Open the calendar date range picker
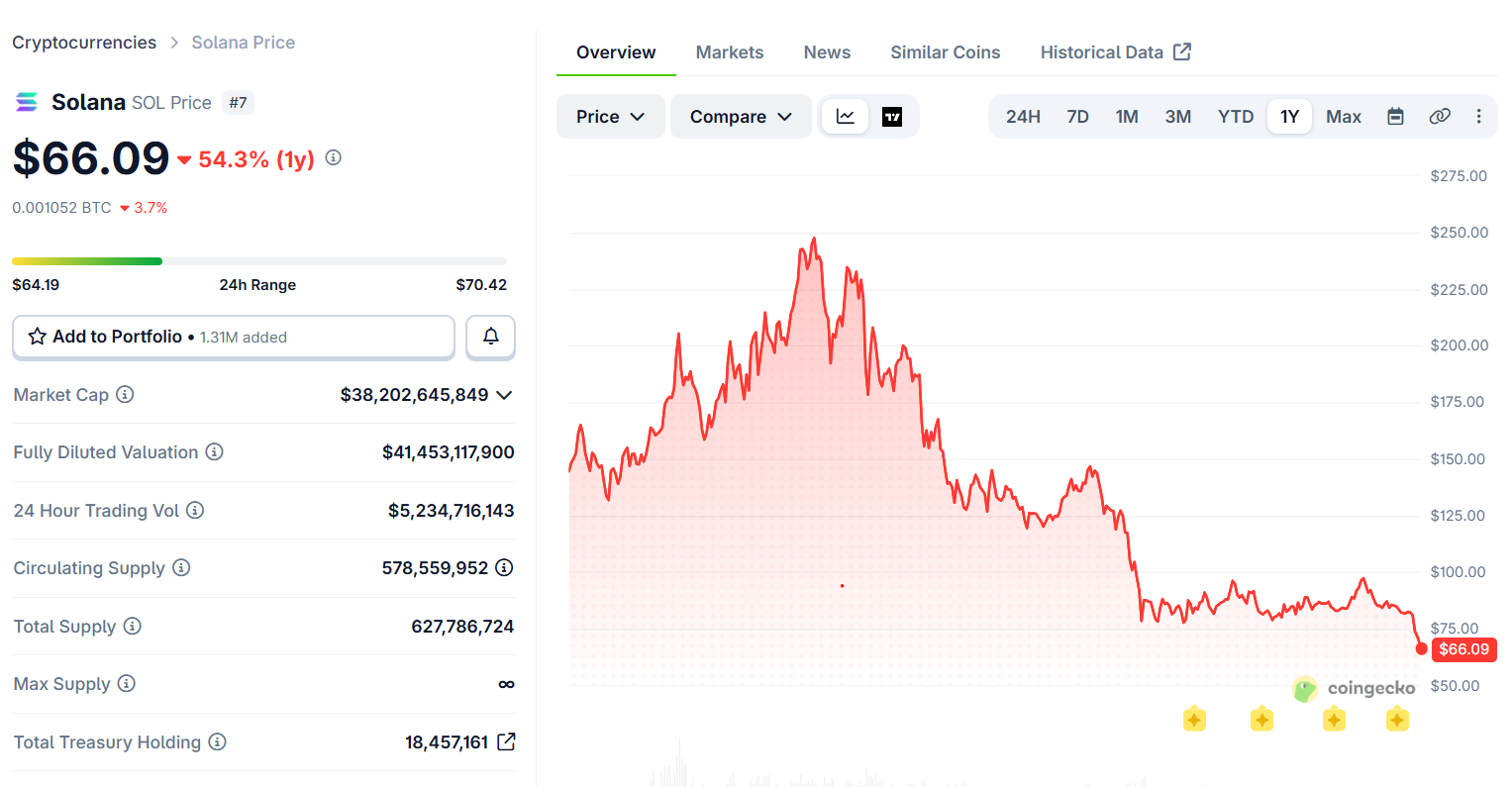 pyautogui.click(x=1395, y=117)
